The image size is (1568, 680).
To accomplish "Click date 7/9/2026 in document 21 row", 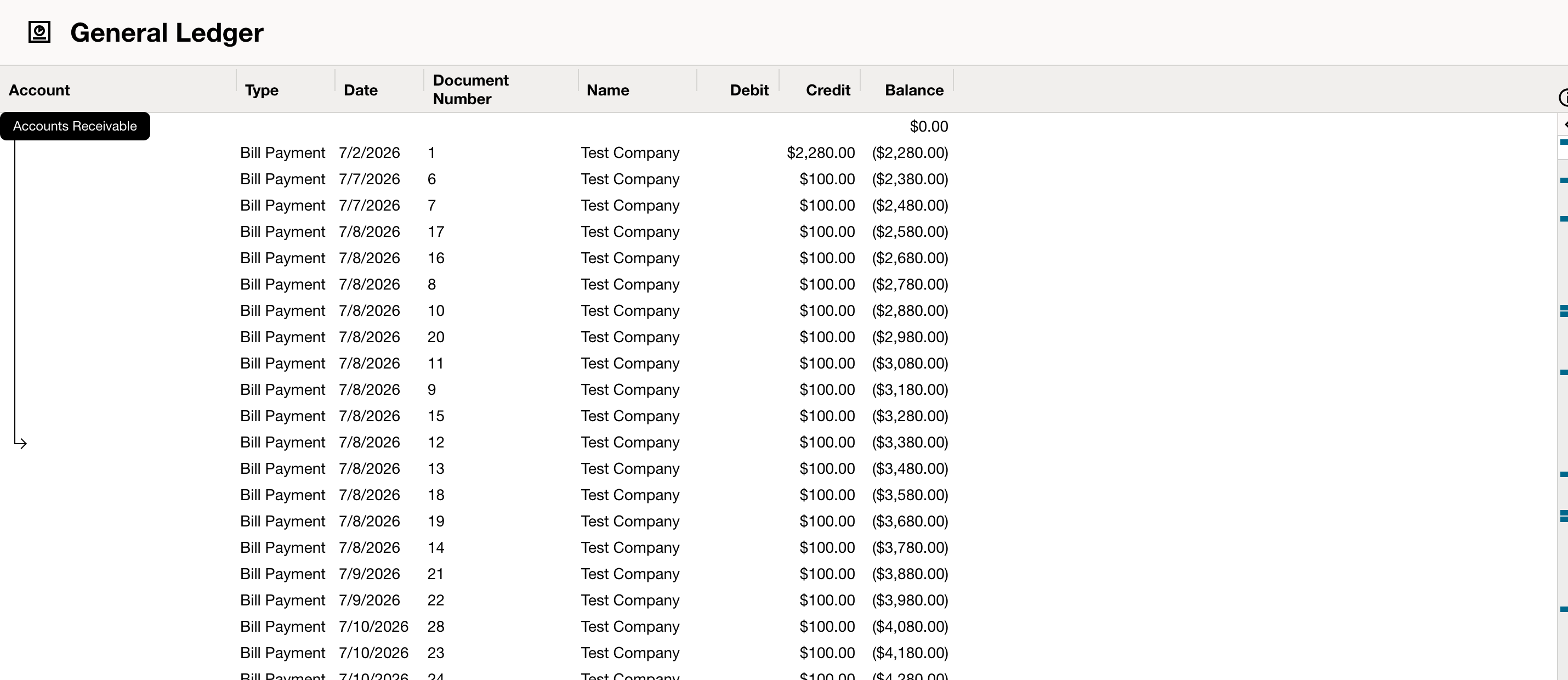I will click(x=370, y=574).
